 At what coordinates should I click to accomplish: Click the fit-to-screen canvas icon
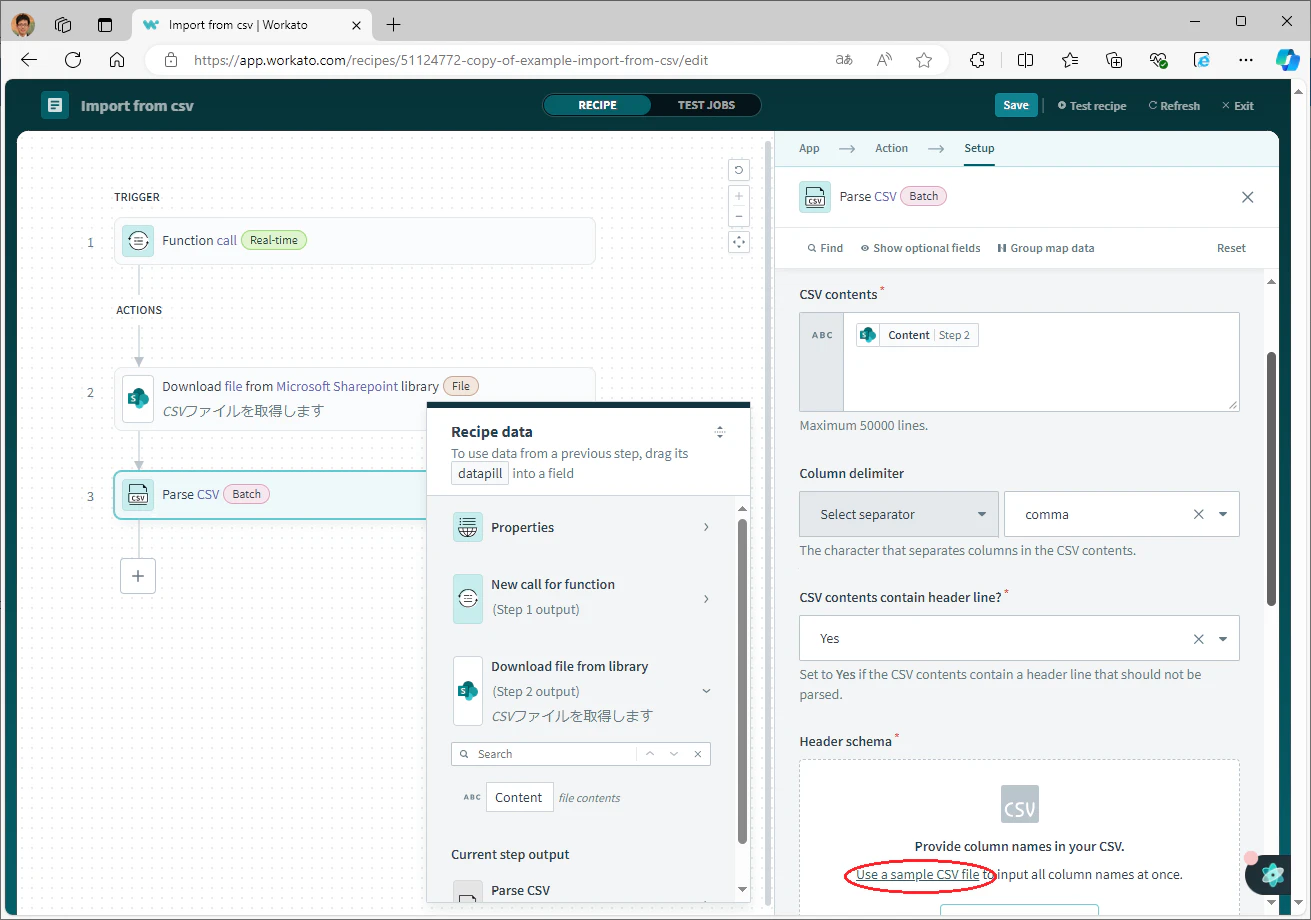739,242
